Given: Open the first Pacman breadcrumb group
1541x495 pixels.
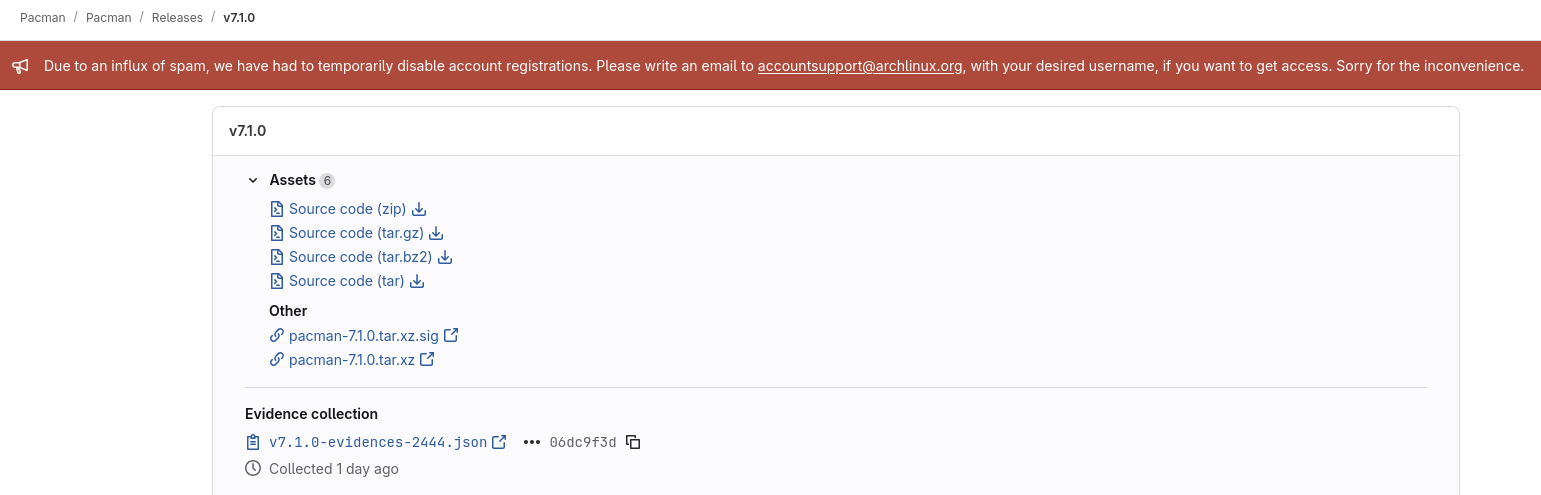Looking at the screenshot, I should click(x=41, y=18).
